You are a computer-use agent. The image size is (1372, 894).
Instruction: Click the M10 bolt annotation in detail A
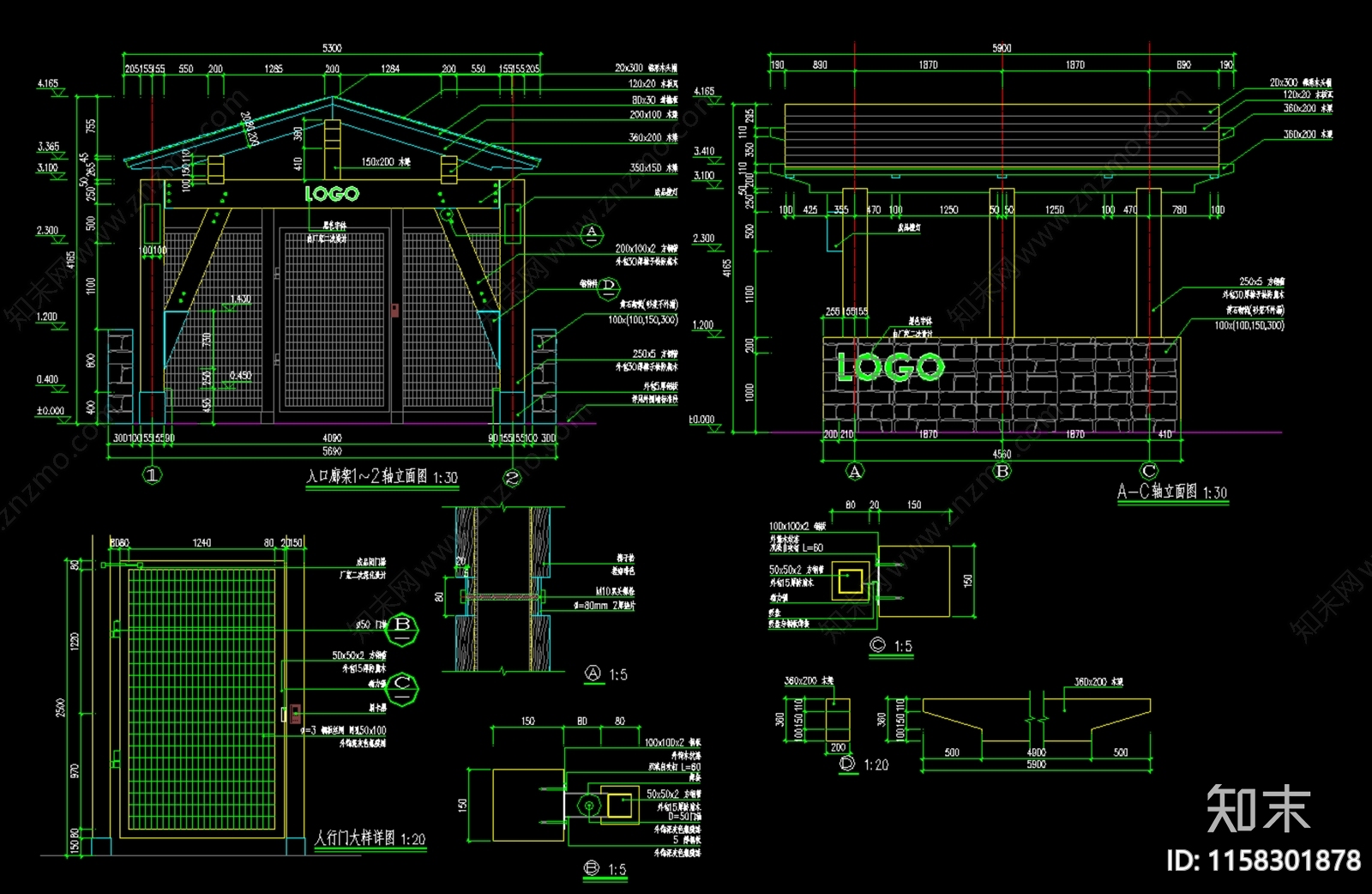[x=616, y=591]
